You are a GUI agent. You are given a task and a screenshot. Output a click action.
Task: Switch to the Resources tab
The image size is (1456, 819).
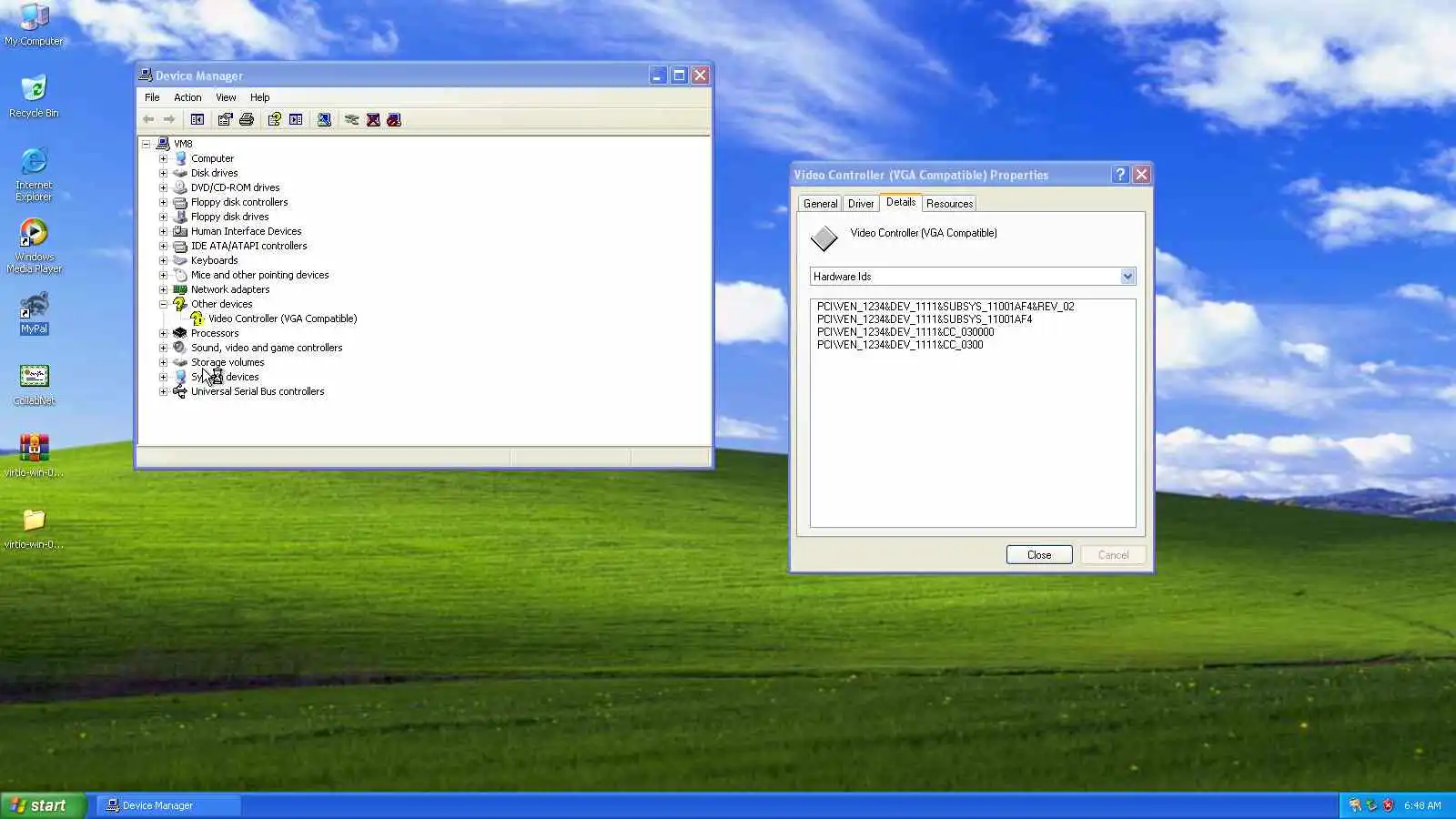(x=949, y=204)
